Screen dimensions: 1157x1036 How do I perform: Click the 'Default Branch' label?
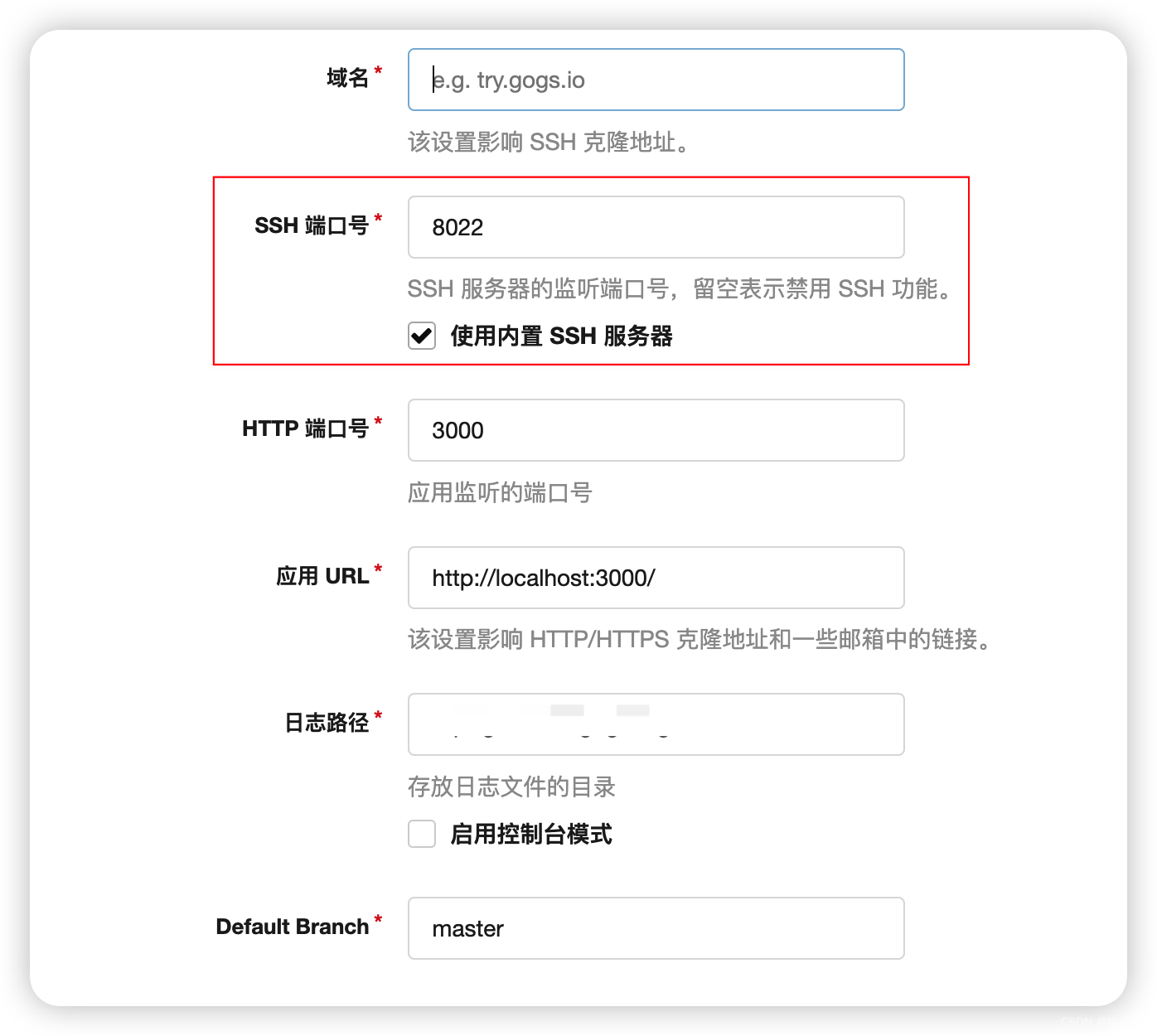tap(293, 927)
